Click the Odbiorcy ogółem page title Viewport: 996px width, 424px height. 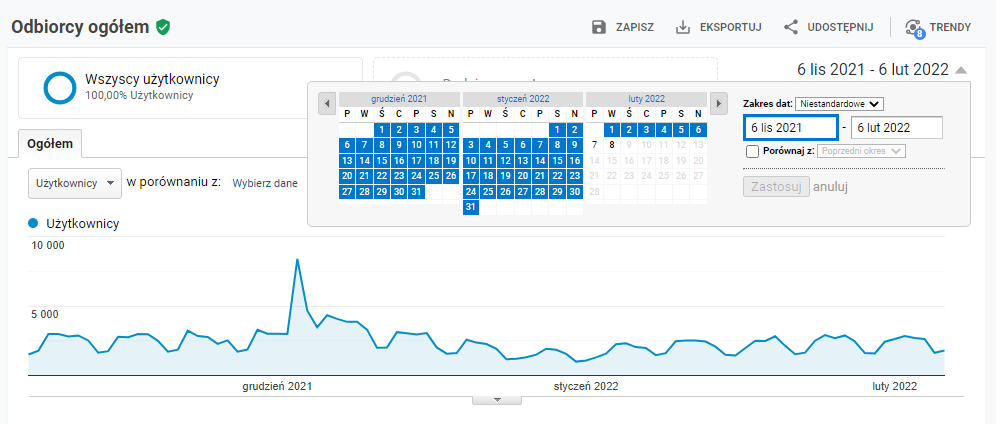pos(80,27)
